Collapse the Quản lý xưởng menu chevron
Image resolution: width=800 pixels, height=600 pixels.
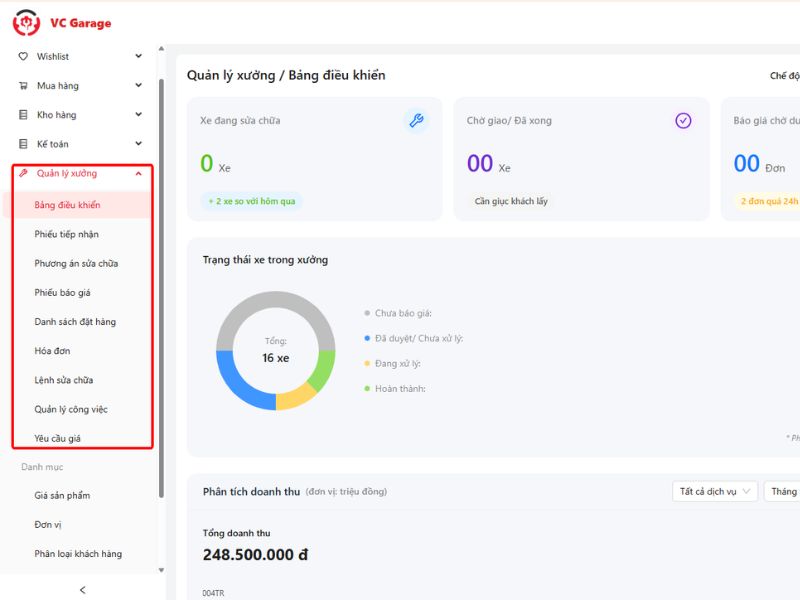click(138, 173)
